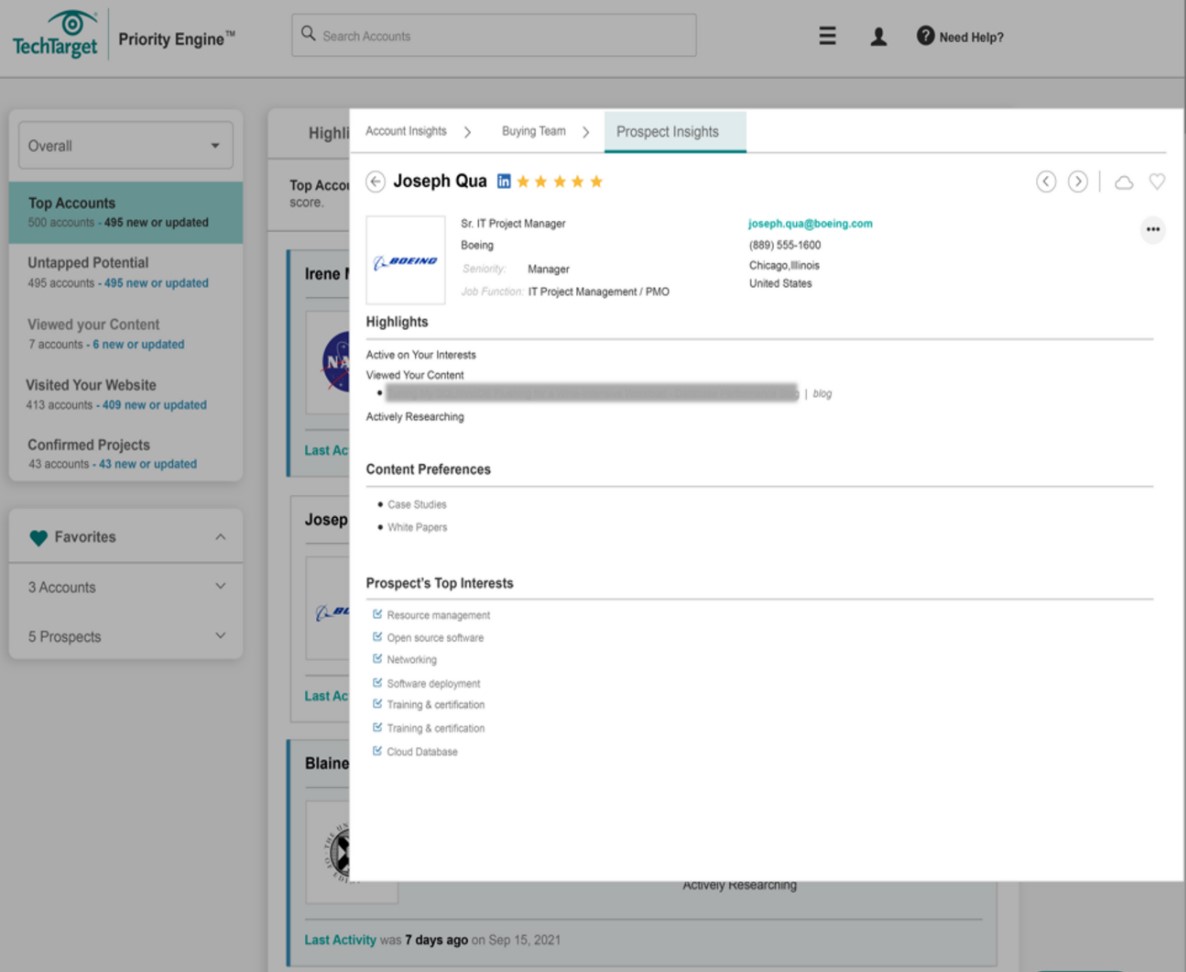Viewport: 1186px width, 972px height.
Task: Click the Search Accounts input field
Action: 494,35
